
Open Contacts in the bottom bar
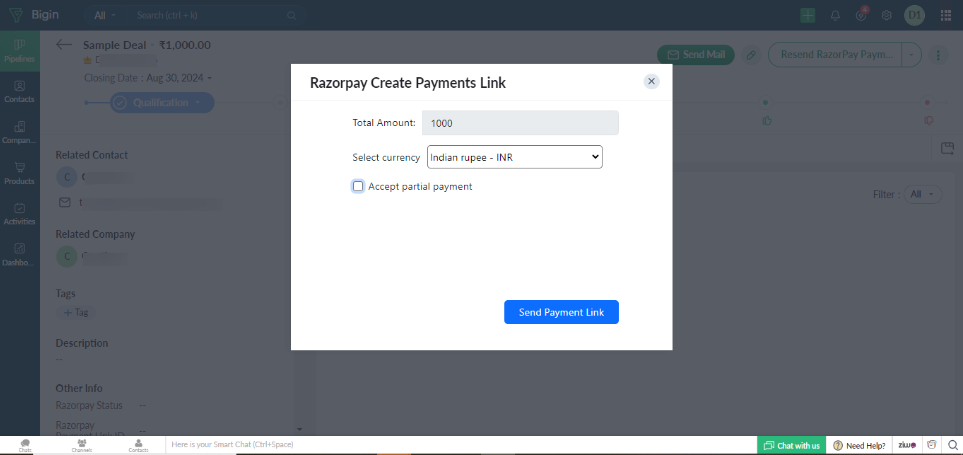click(x=138, y=445)
